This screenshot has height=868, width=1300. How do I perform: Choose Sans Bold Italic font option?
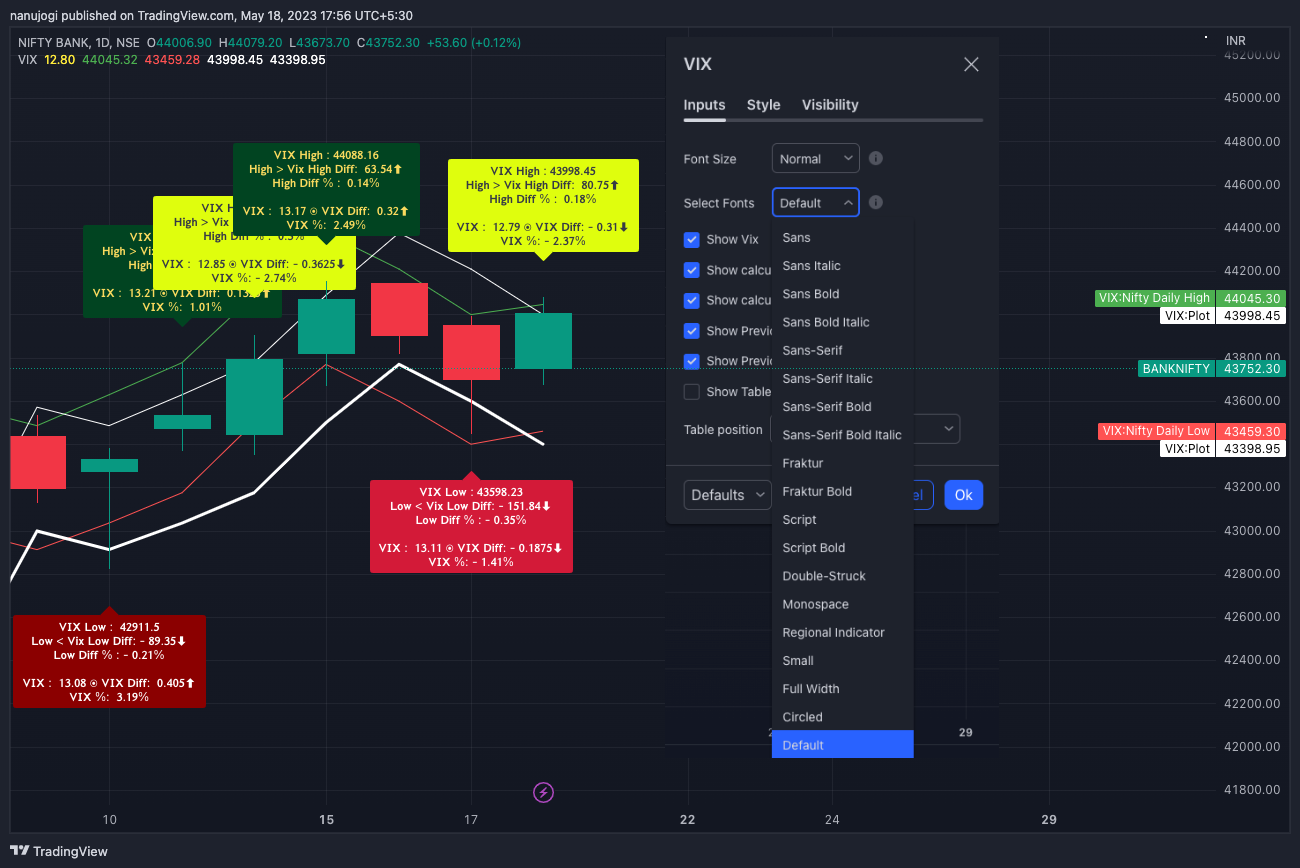[842, 322]
